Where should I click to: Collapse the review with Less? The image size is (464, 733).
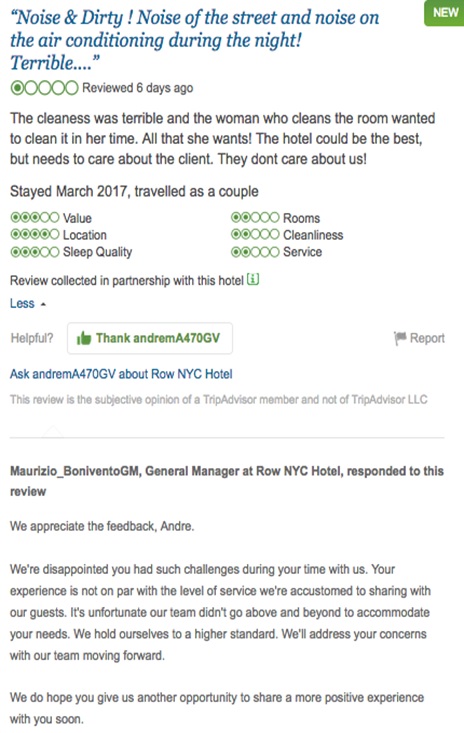coord(22,303)
